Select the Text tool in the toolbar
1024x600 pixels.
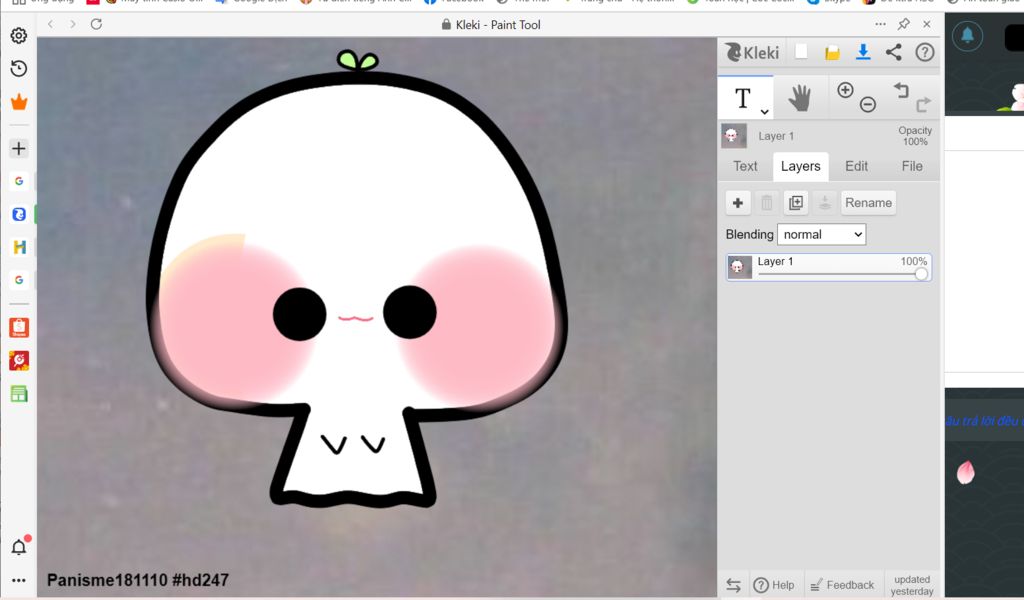pyautogui.click(x=745, y=98)
